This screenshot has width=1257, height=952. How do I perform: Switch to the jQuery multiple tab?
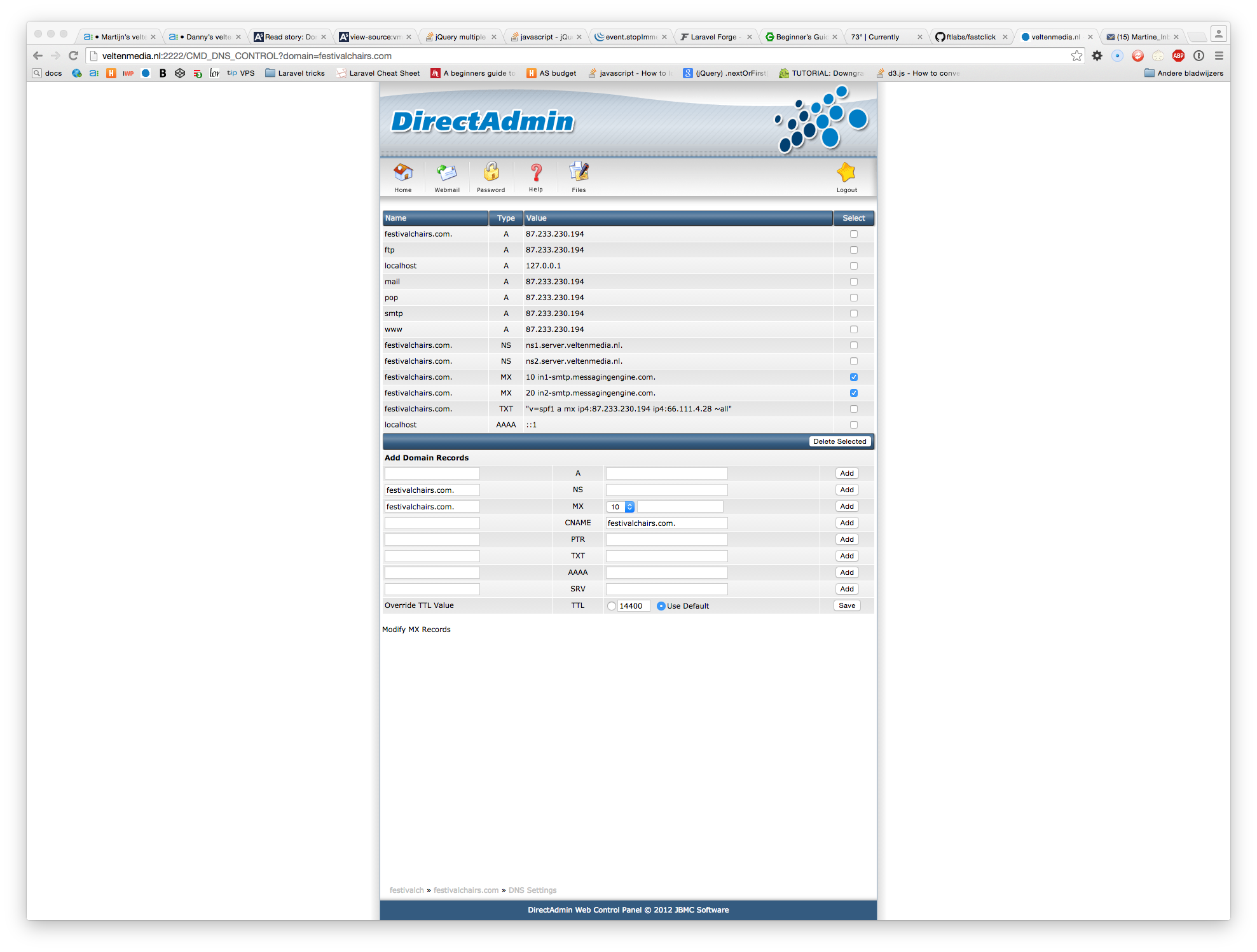[459, 37]
